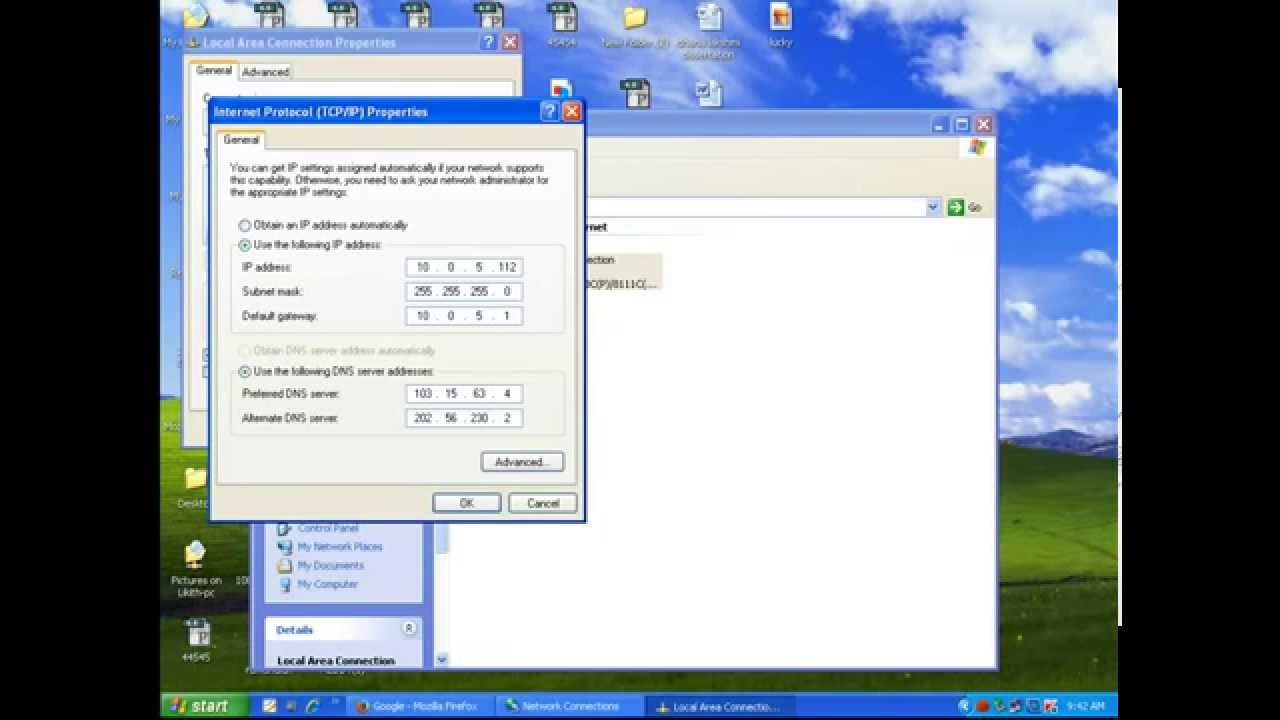This screenshot has height=720, width=1280.
Task: Open the address bar dropdown in Network Connections
Action: [x=933, y=207]
